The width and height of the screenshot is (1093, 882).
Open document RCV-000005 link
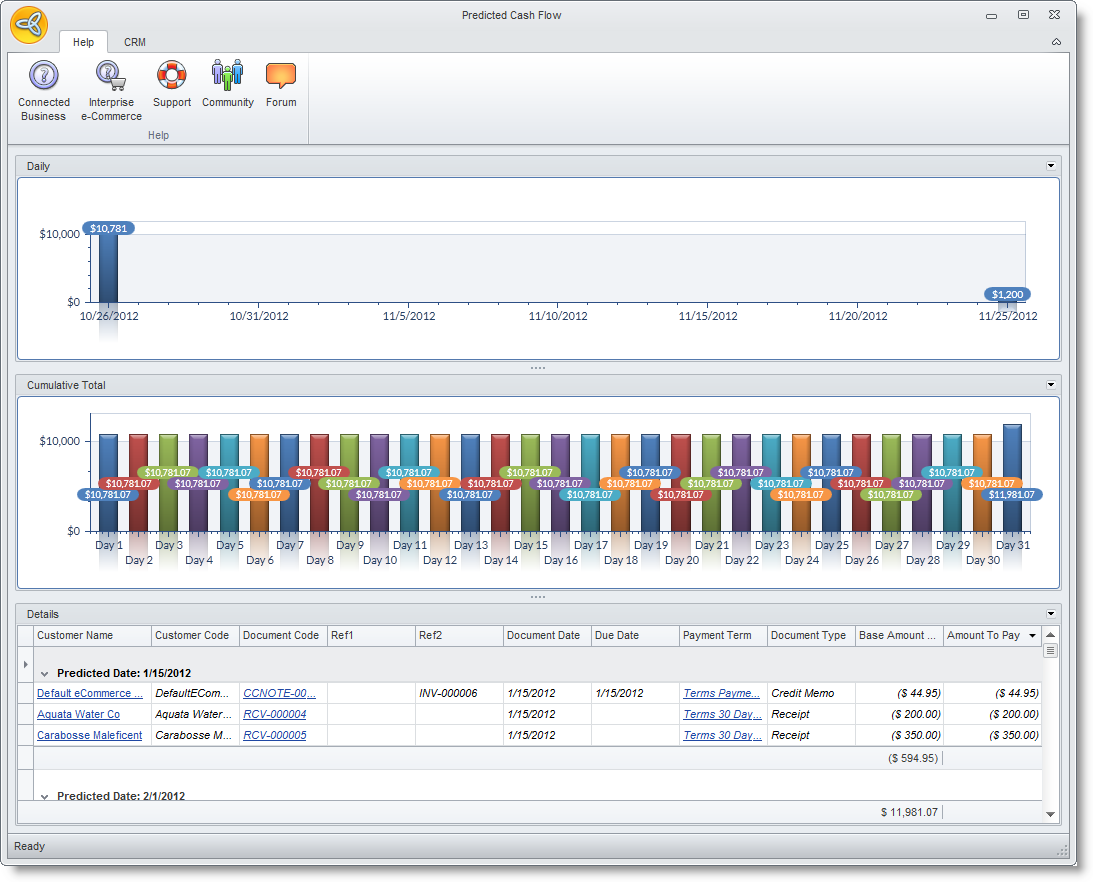point(274,736)
